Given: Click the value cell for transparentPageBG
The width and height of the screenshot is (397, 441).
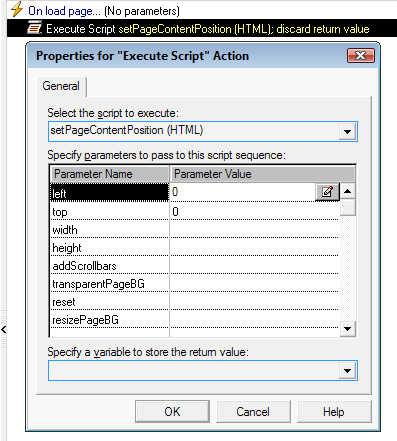Looking at the screenshot, I should [255, 283].
